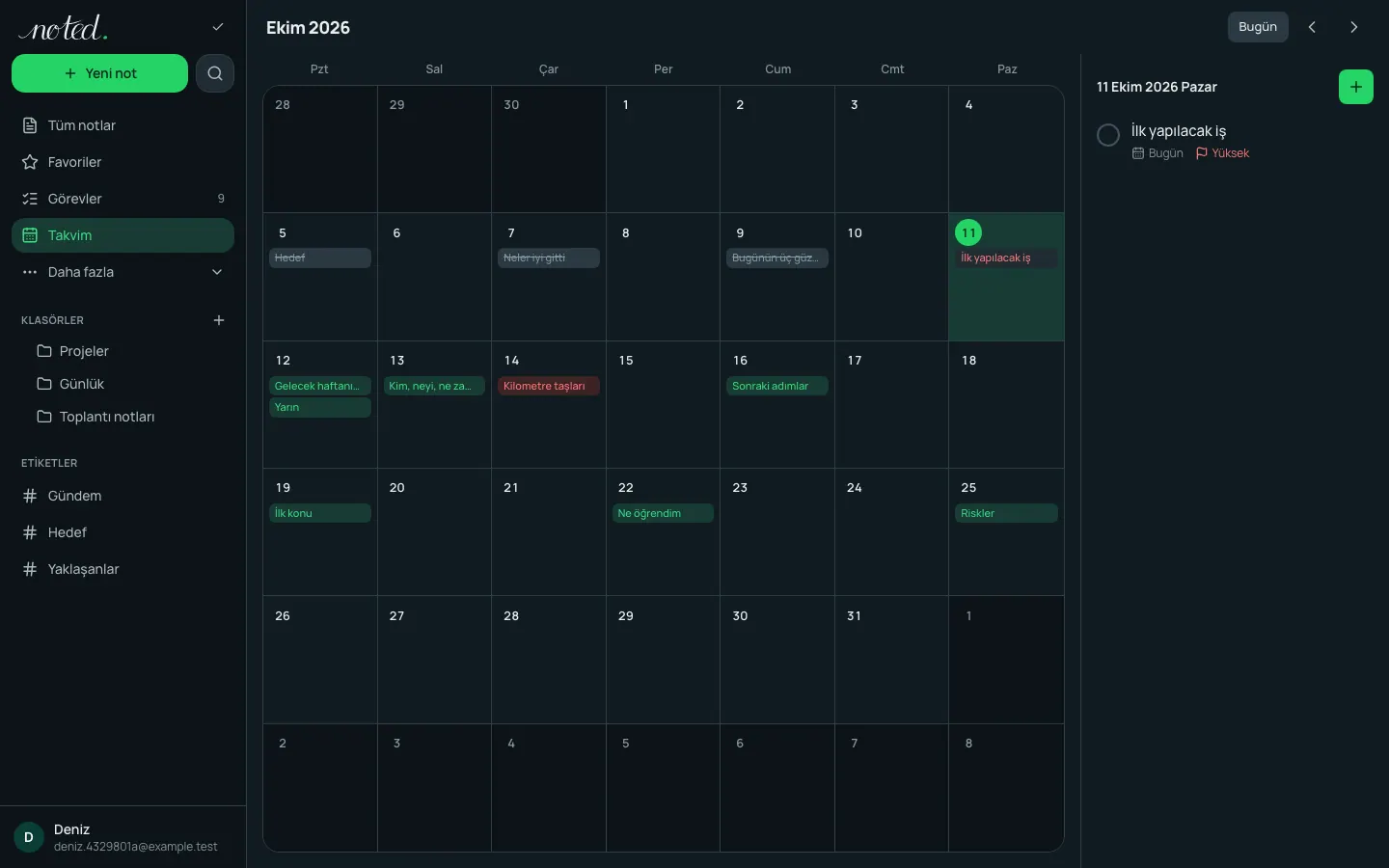1389x868 pixels.
Task: Select day 11 in the calendar
Action: tap(968, 232)
